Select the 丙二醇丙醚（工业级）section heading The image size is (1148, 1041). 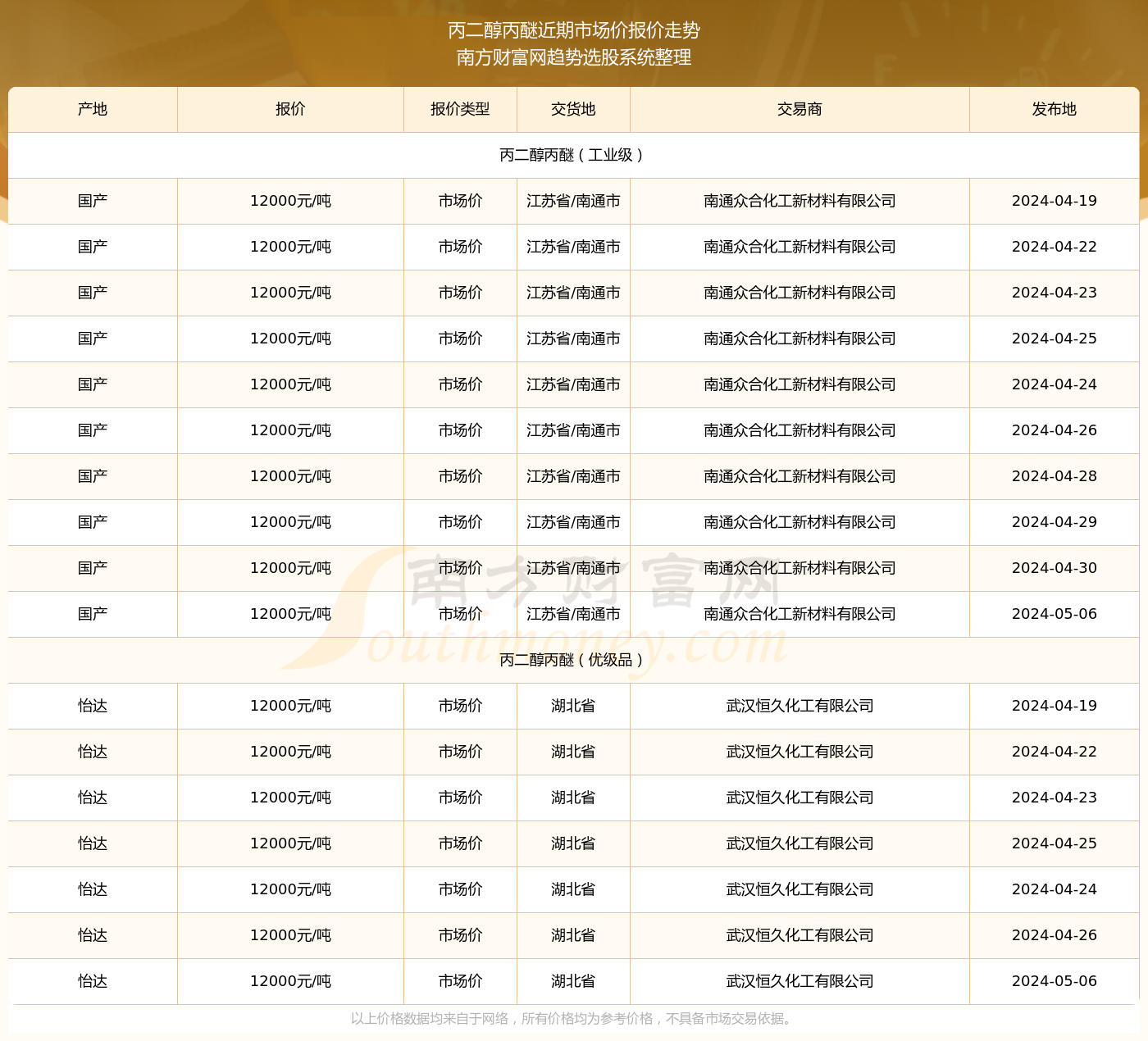(x=573, y=155)
